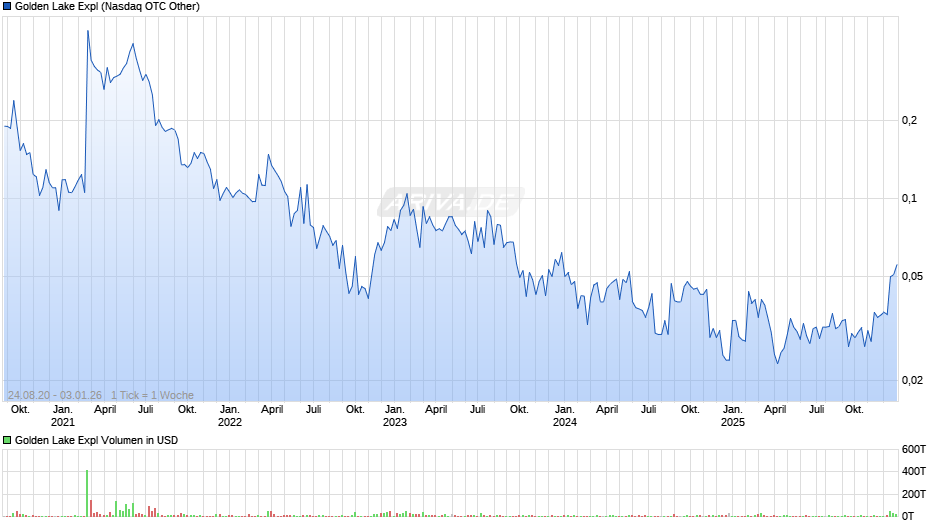Click the price peak in spring 2021
Image resolution: width=940 pixels, height=526 pixels.
point(88,31)
